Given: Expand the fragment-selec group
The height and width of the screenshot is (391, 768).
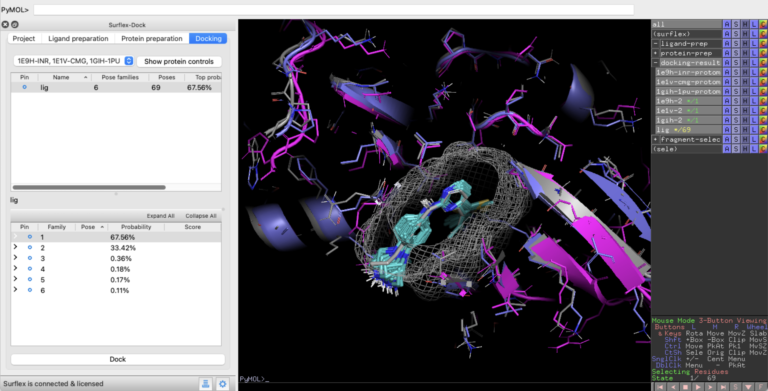Looking at the screenshot, I should pyautogui.click(x=656, y=140).
